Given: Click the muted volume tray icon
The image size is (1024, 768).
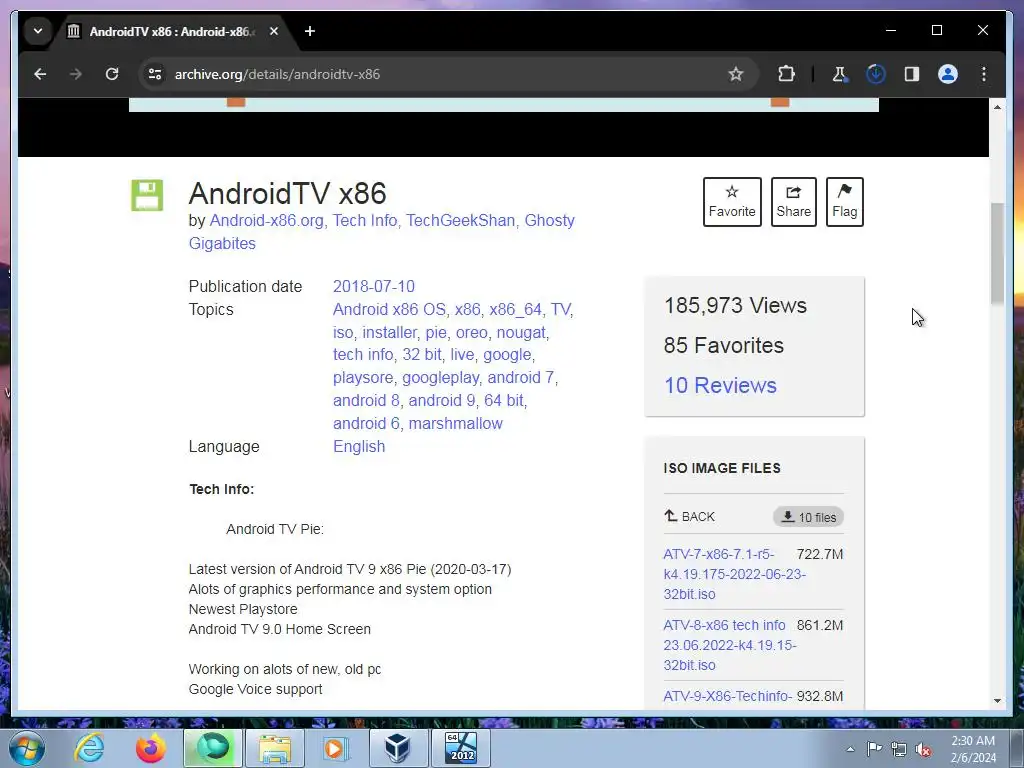Looking at the screenshot, I should click(923, 749).
